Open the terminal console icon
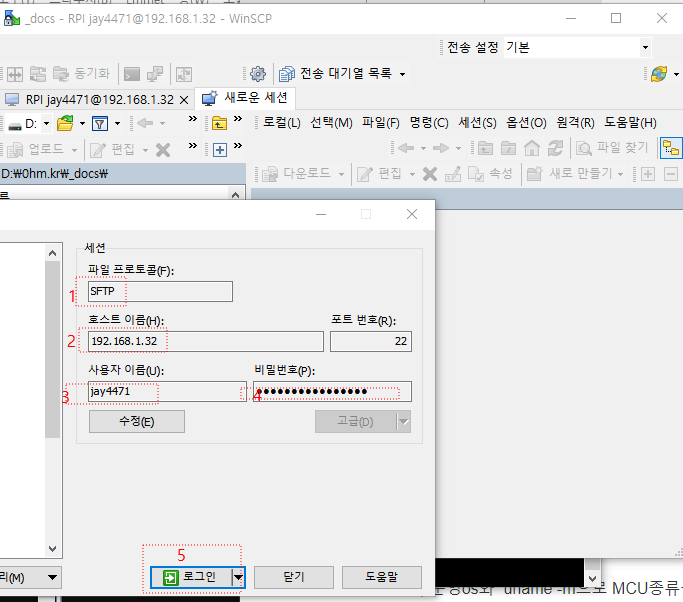The width and height of the screenshot is (683, 602). click(132, 74)
